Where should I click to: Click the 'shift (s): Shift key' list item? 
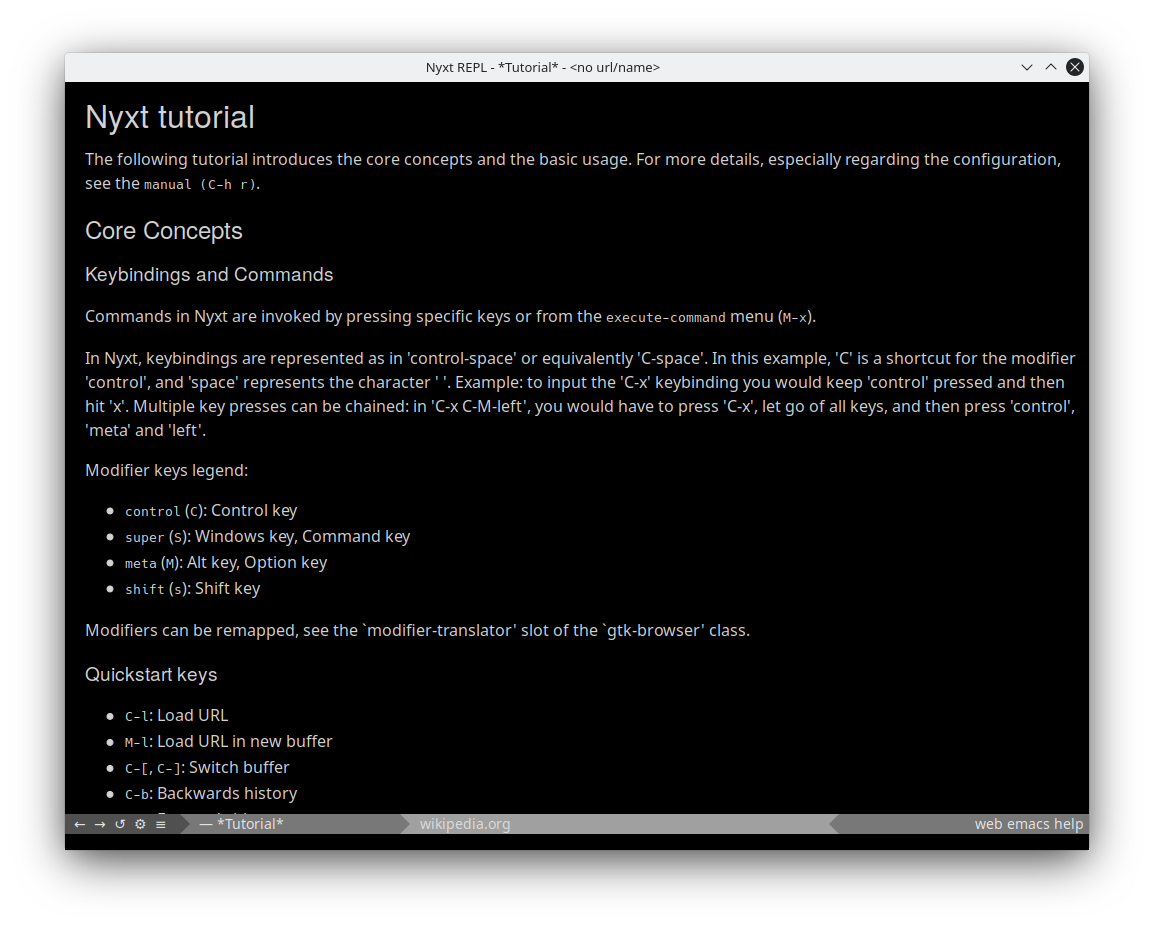tap(193, 589)
